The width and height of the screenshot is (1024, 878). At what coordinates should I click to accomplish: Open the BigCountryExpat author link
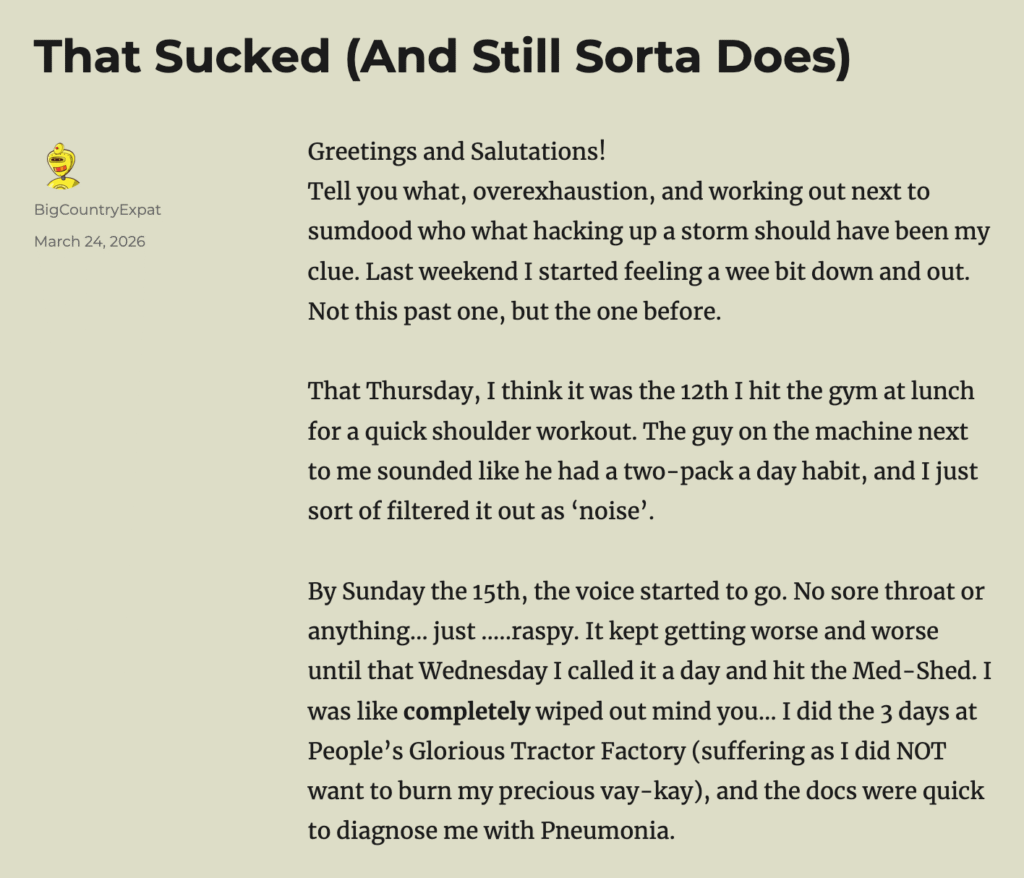97,210
